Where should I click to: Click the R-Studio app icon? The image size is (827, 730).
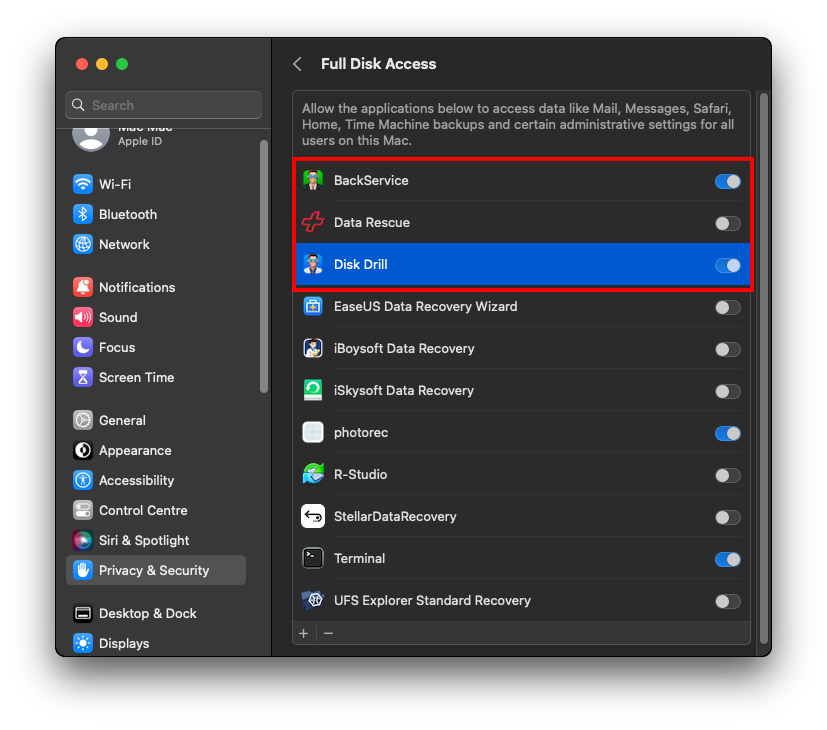pyautogui.click(x=312, y=475)
